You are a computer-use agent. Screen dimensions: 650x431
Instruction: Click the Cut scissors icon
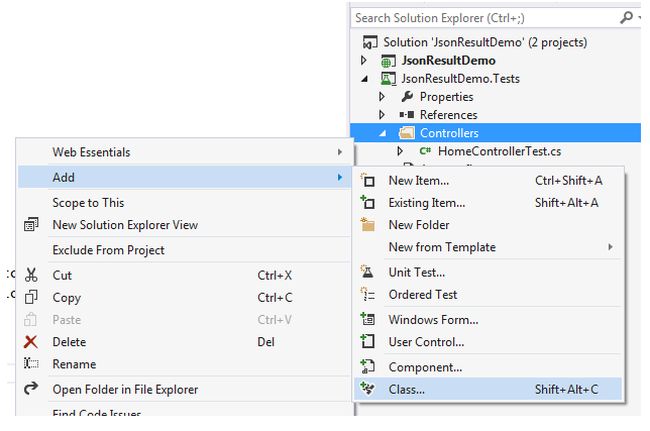pyautogui.click(x=31, y=275)
